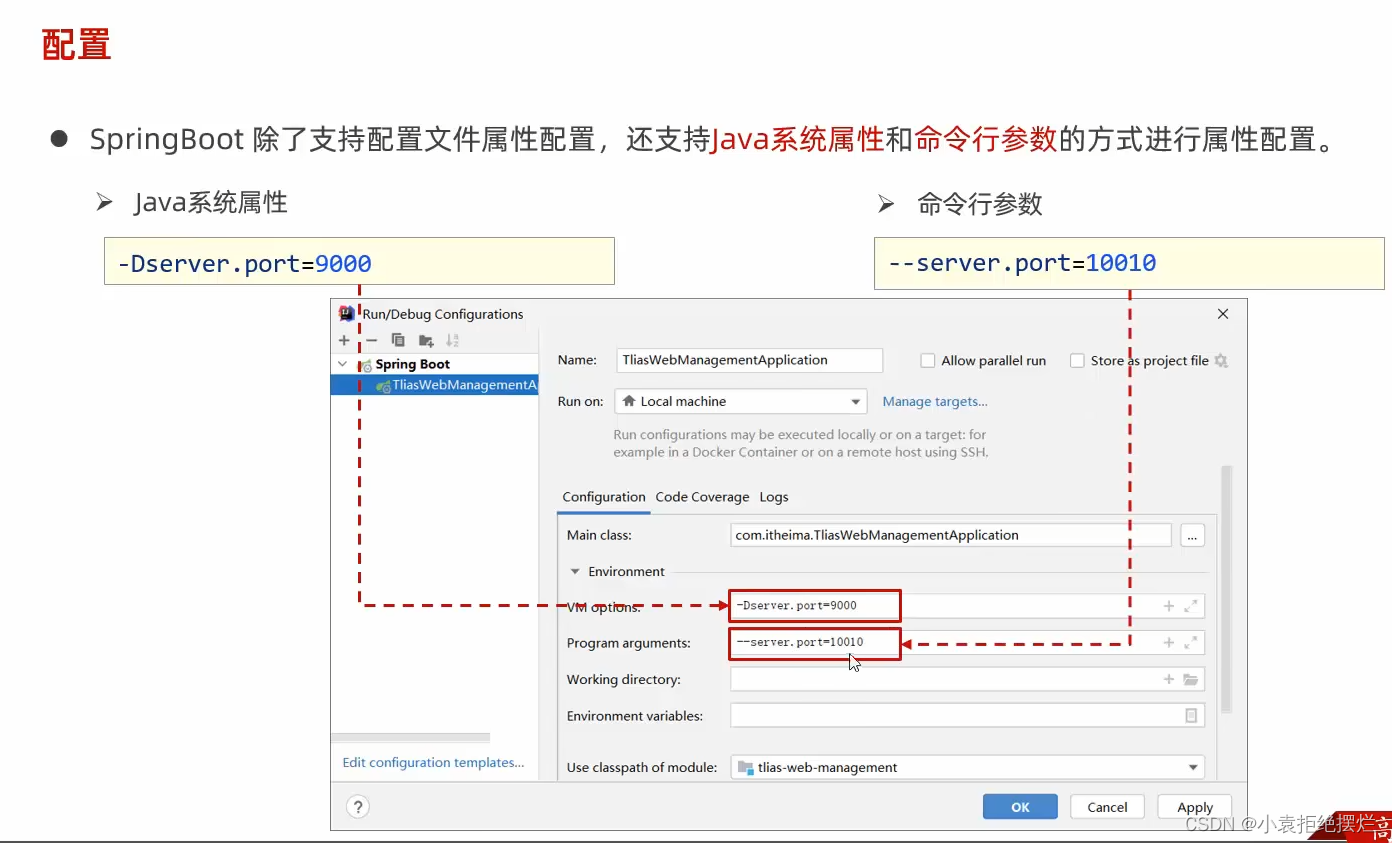Click horizontal scrollbar under configuration tree
The height and width of the screenshot is (843, 1392).
[410, 738]
